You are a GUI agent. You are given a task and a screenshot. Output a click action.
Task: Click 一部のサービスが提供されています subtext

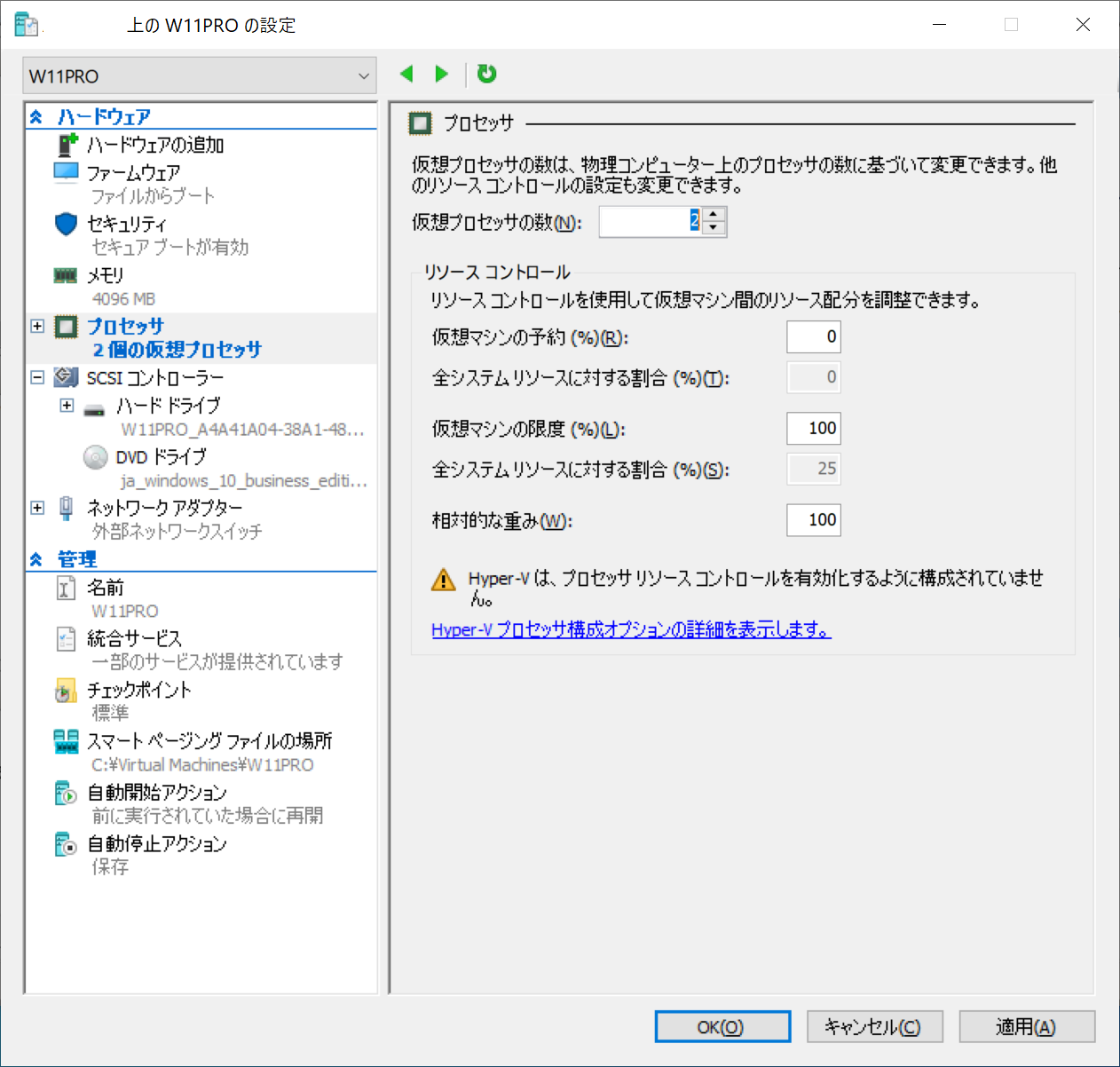pyautogui.click(x=217, y=662)
